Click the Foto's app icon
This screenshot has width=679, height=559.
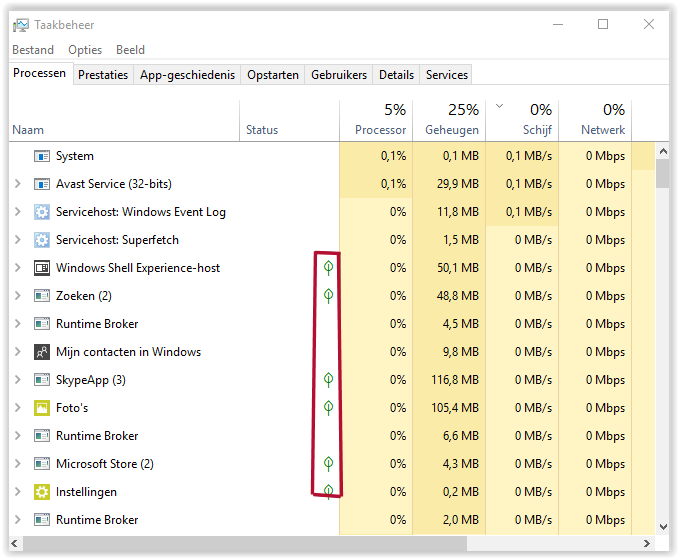point(42,408)
